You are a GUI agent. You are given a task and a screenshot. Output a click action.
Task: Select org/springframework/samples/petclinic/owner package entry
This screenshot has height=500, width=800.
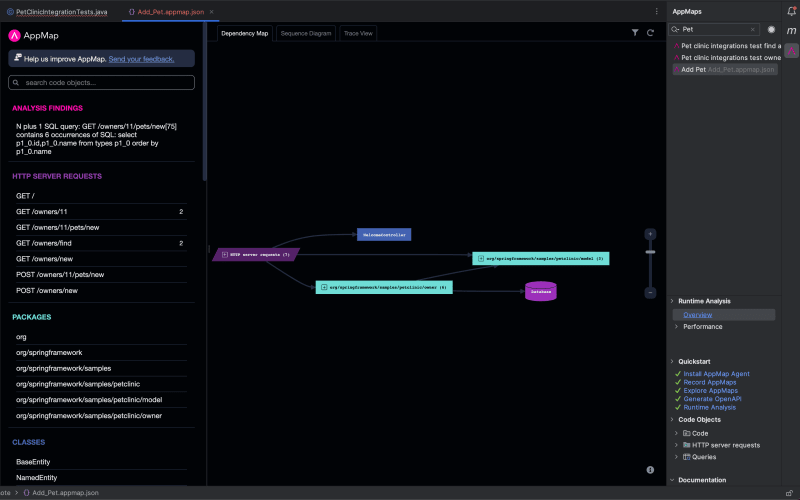coord(101,416)
